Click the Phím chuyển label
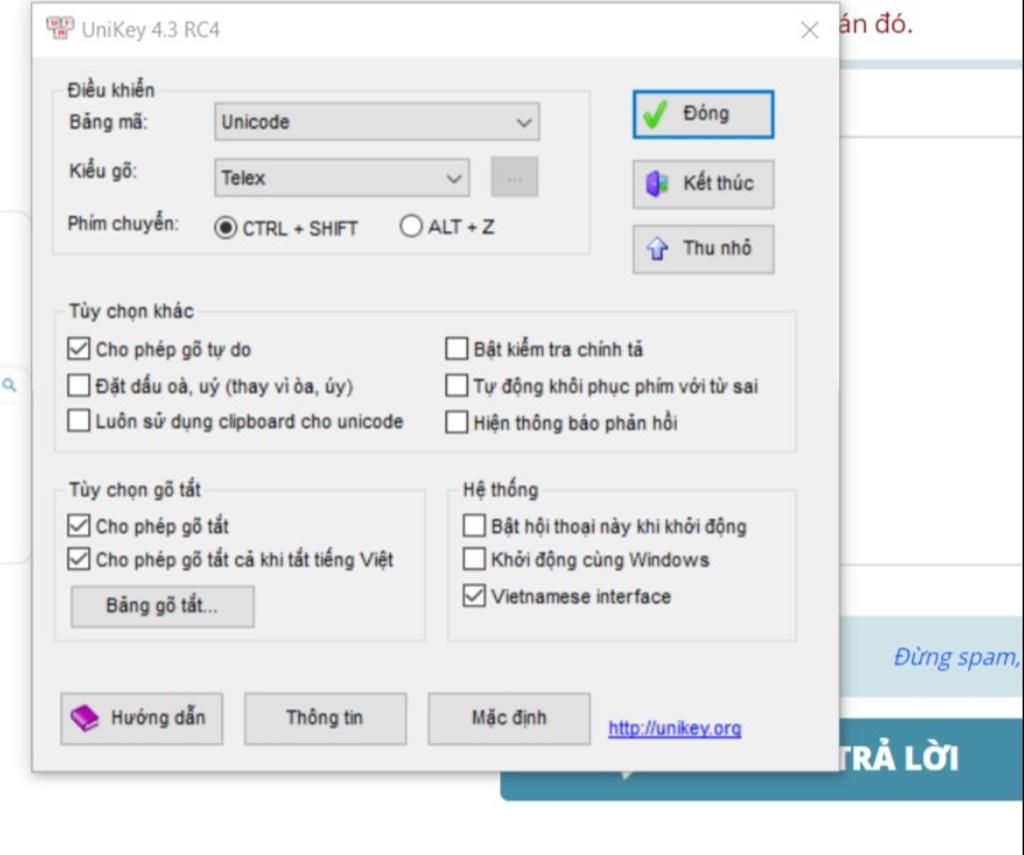This screenshot has width=1024, height=855. 123,223
